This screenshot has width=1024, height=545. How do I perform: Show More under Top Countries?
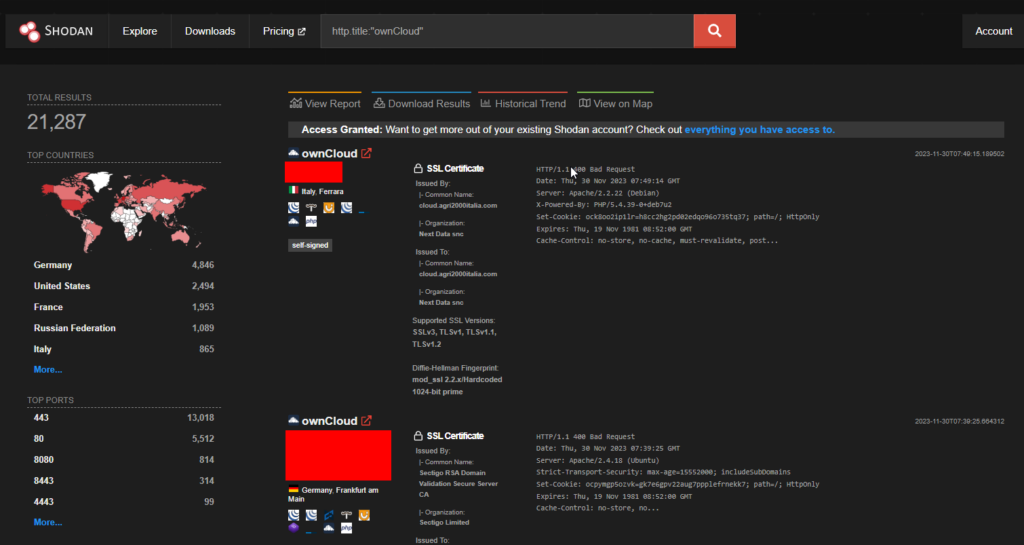pos(48,369)
